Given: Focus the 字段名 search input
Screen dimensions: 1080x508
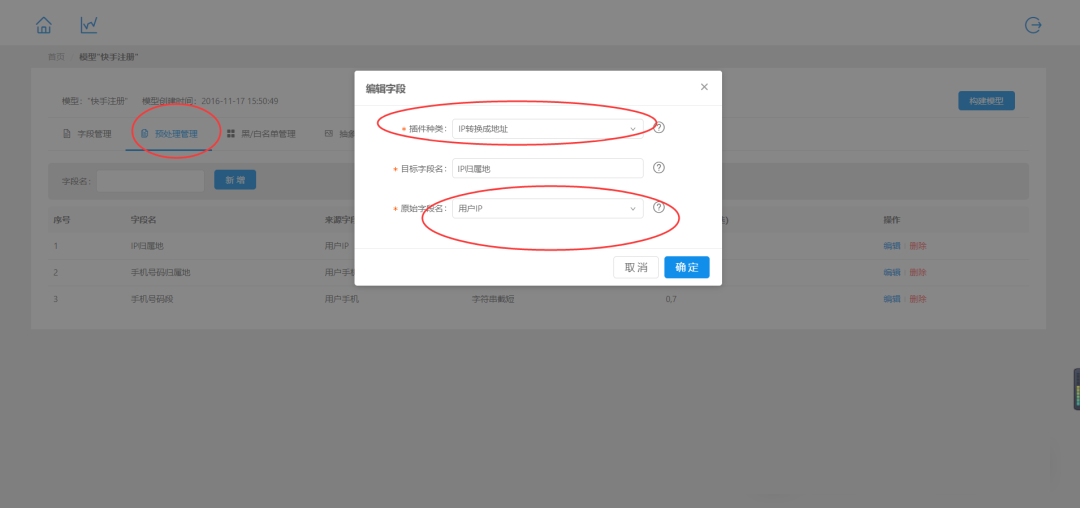Looking at the screenshot, I should pos(150,180).
